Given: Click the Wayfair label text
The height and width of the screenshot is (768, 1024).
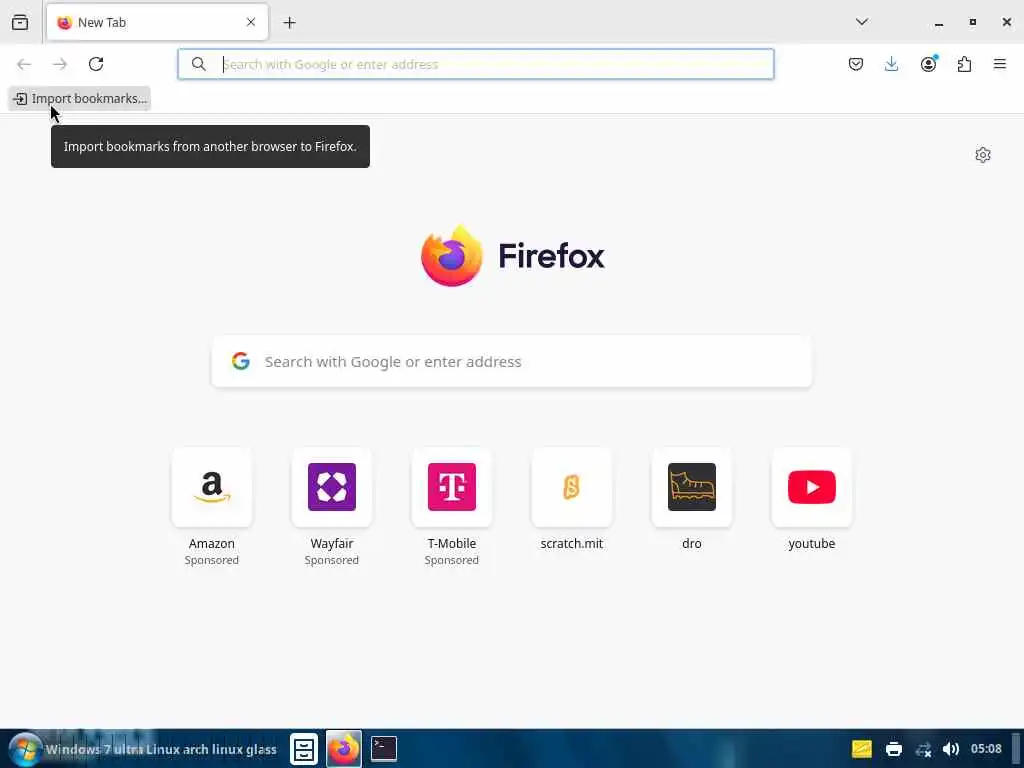Looking at the screenshot, I should [x=332, y=543].
